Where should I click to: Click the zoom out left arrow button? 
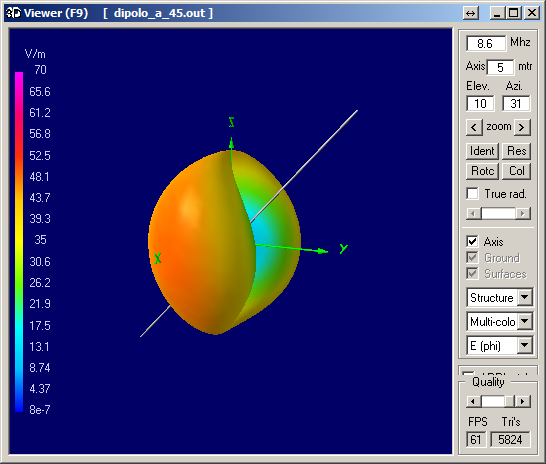(474, 127)
